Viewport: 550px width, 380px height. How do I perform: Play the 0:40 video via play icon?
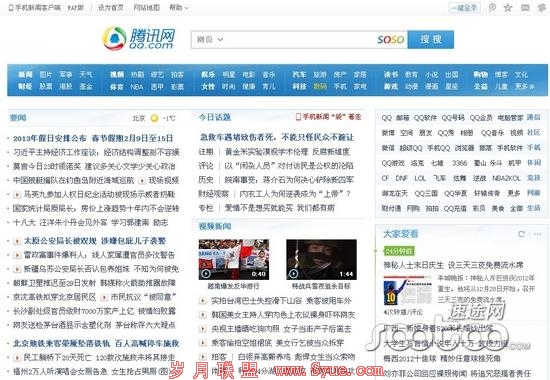tap(206, 273)
